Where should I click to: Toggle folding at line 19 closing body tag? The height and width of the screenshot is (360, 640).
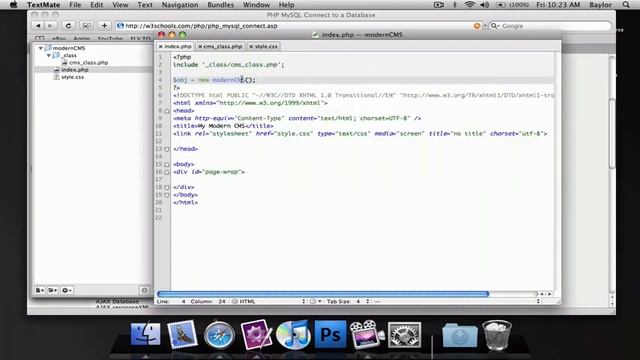point(167,195)
